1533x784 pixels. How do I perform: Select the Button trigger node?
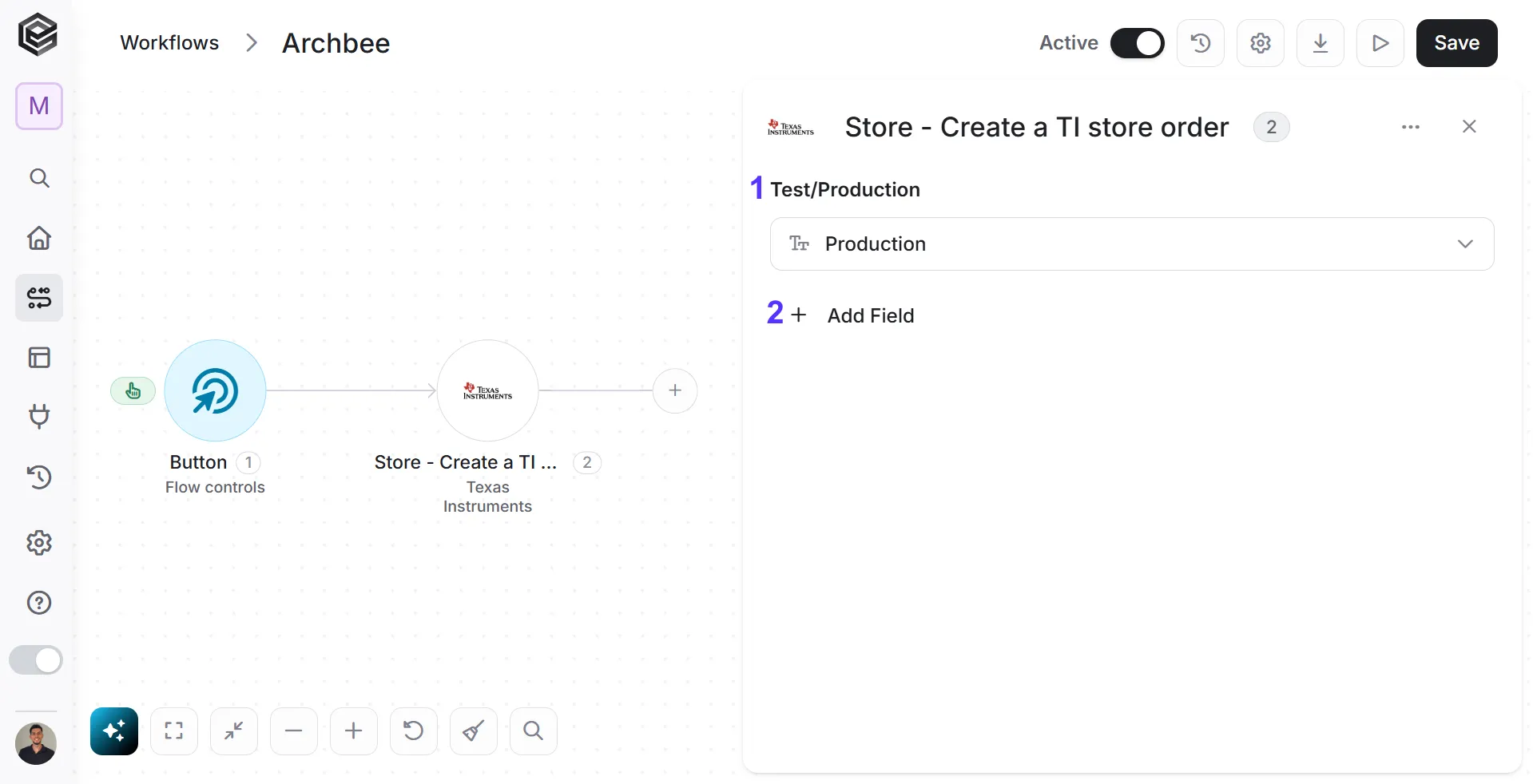pyautogui.click(x=215, y=390)
